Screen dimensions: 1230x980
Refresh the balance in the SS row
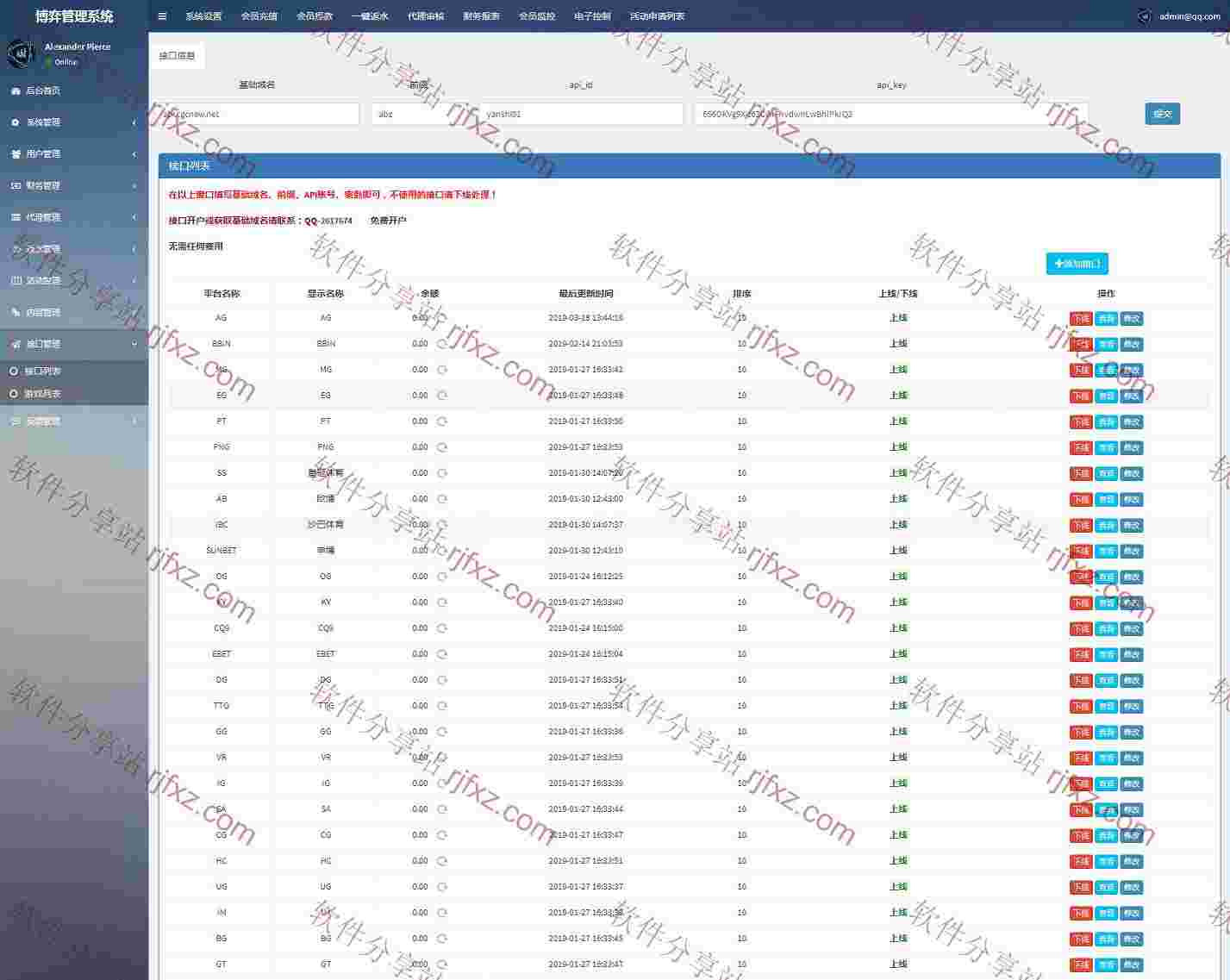[x=442, y=473]
